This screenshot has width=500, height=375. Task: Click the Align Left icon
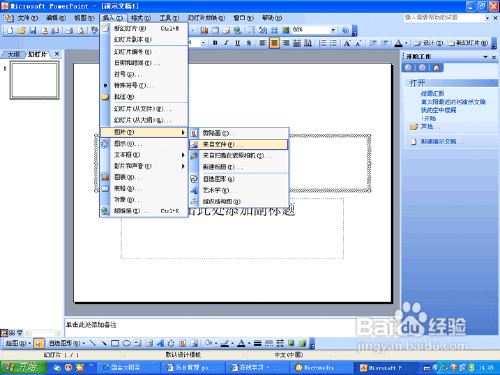click(x=263, y=43)
